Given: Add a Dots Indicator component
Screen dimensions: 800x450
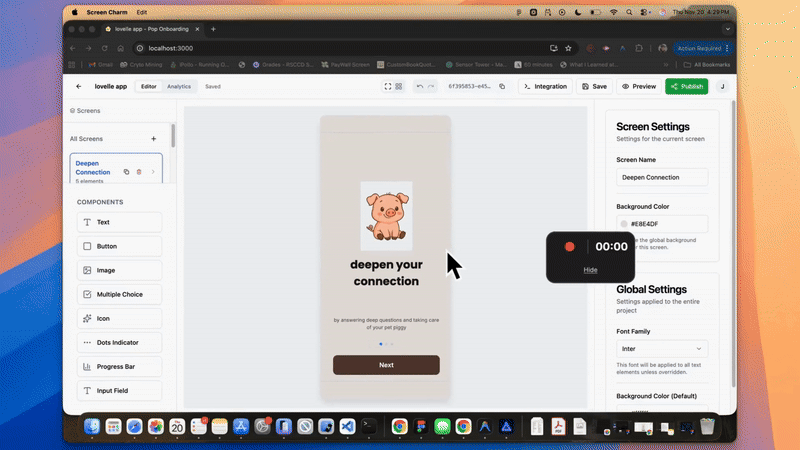Looking at the screenshot, I should coord(119,342).
